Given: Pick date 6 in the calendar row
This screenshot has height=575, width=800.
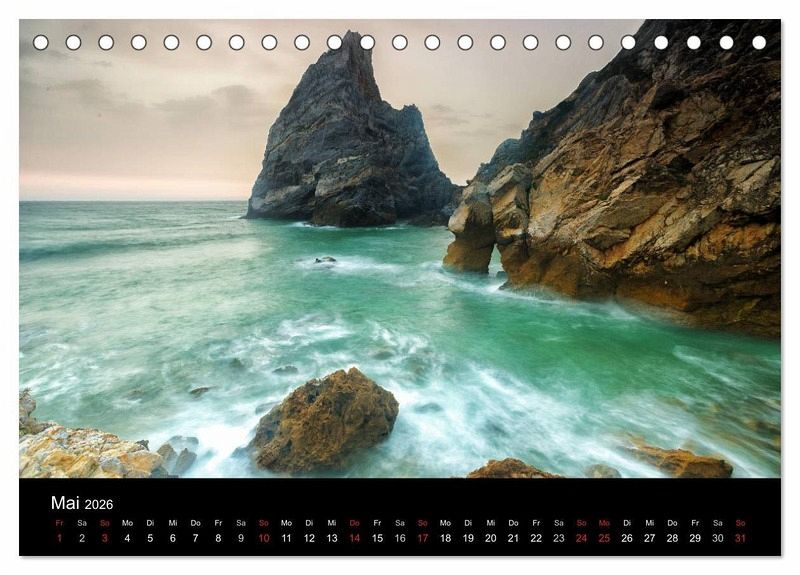Looking at the screenshot, I should (172, 538).
